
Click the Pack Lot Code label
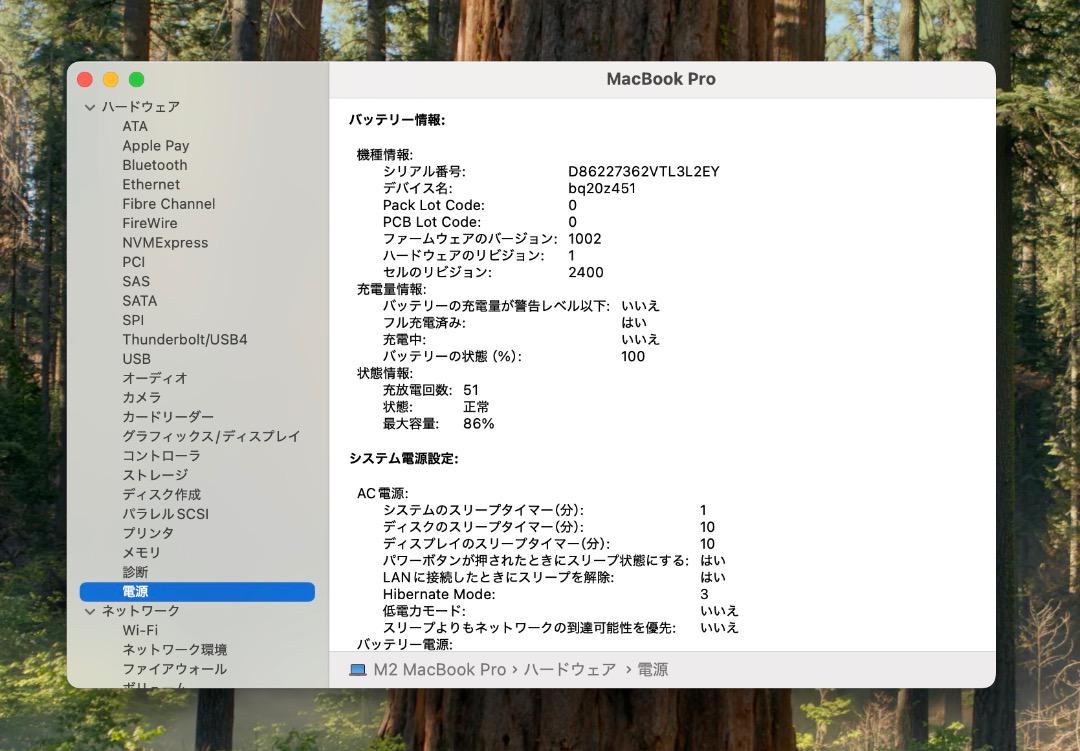(434, 205)
